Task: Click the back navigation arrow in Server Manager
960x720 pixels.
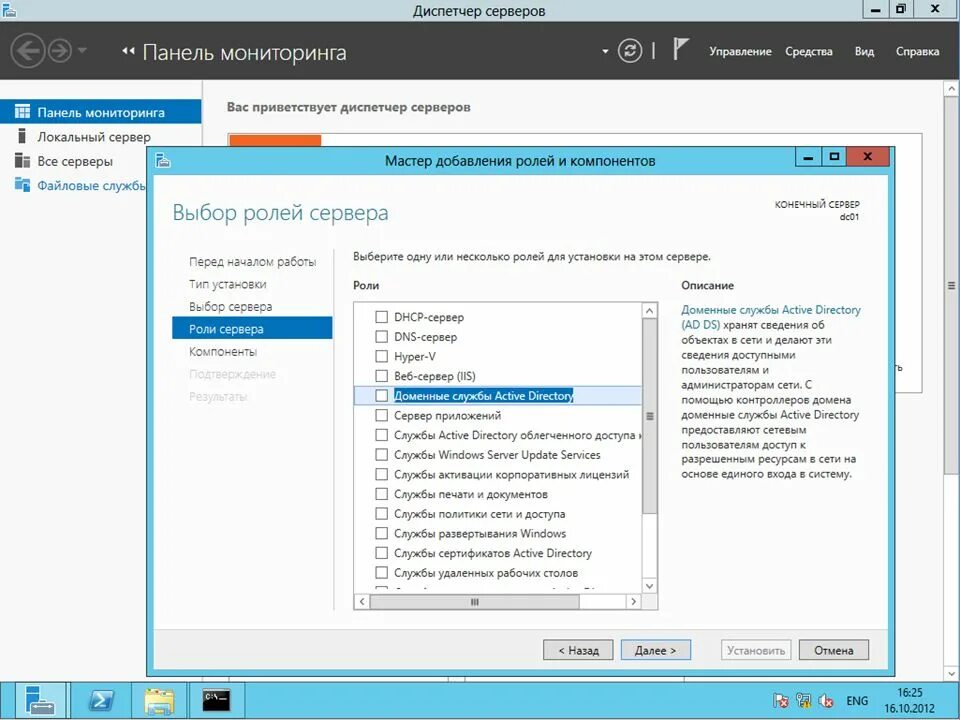Action: (28, 51)
